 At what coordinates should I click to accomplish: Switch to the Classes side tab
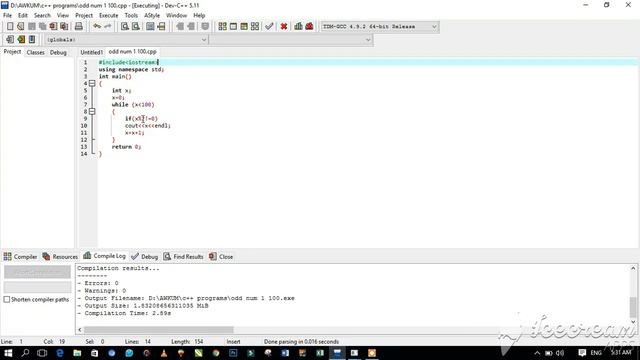click(36, 52)
